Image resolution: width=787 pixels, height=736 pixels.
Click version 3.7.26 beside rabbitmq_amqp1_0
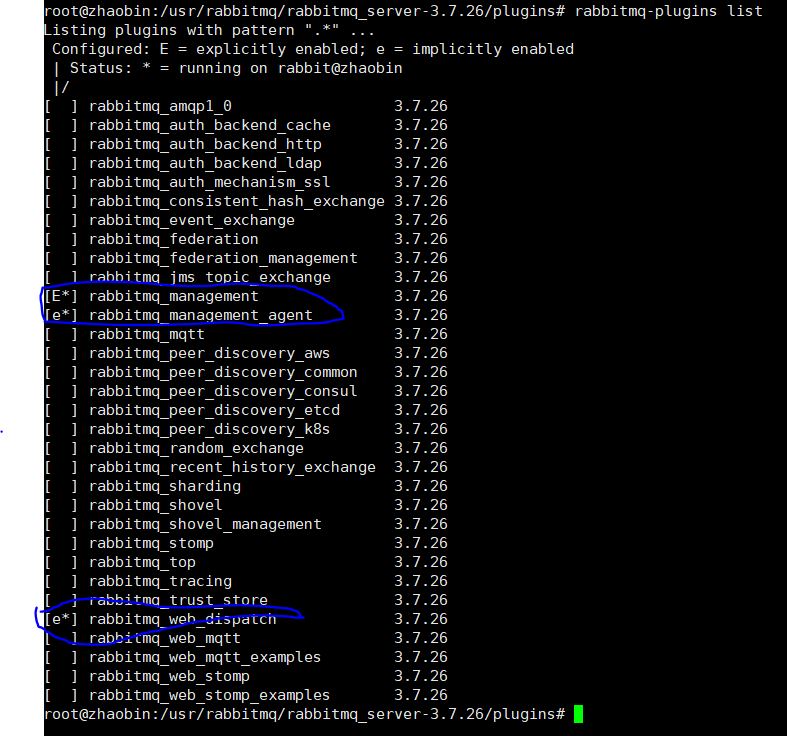pos(421,106)
